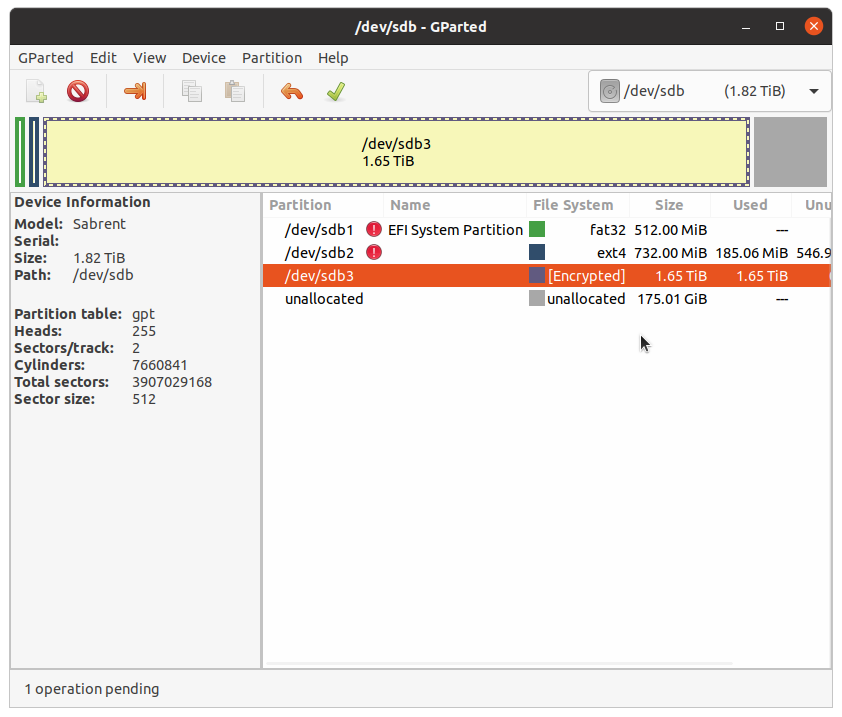Select the unallocated row in partition list
Screen dimensions: 842x717
[x=547, y=299]
